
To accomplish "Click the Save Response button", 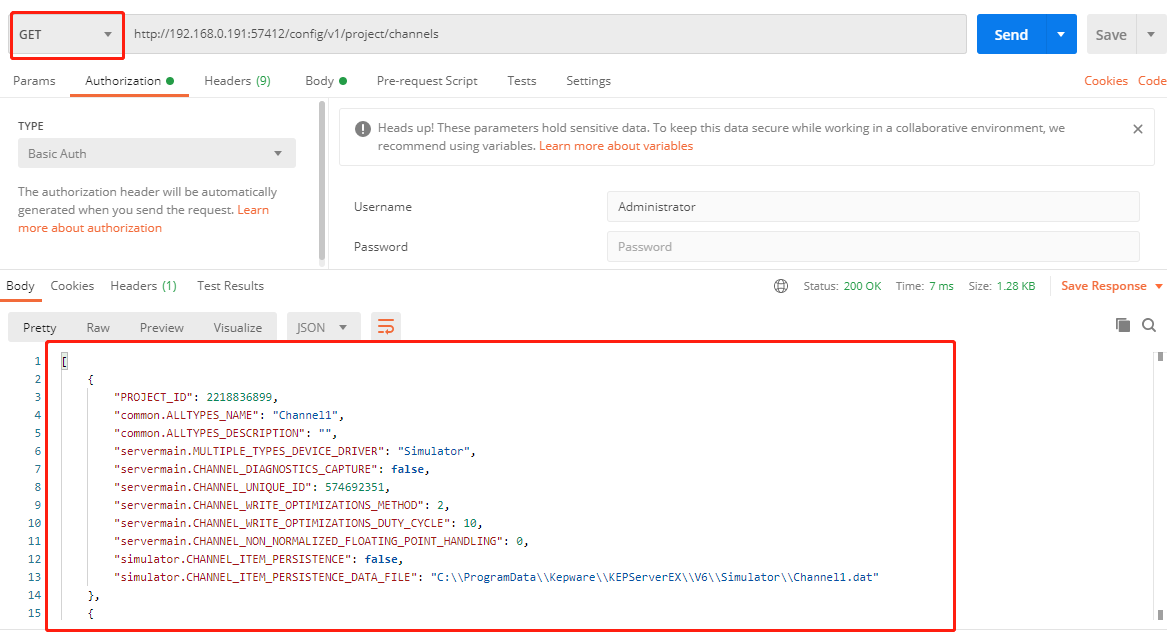I will coord(1103,286).
